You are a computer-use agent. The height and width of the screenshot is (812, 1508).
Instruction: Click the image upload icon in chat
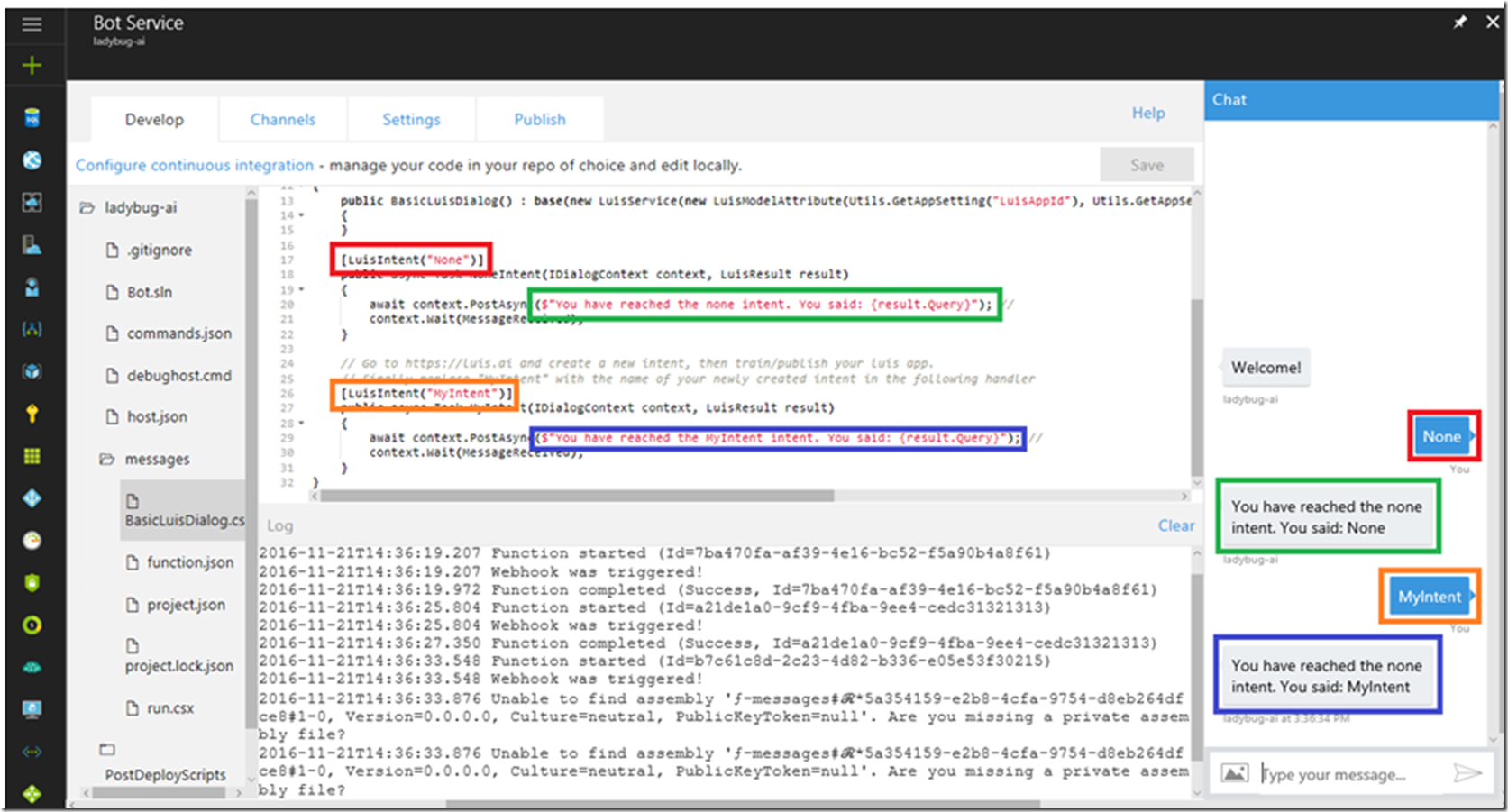click(x=1234, y=772)
